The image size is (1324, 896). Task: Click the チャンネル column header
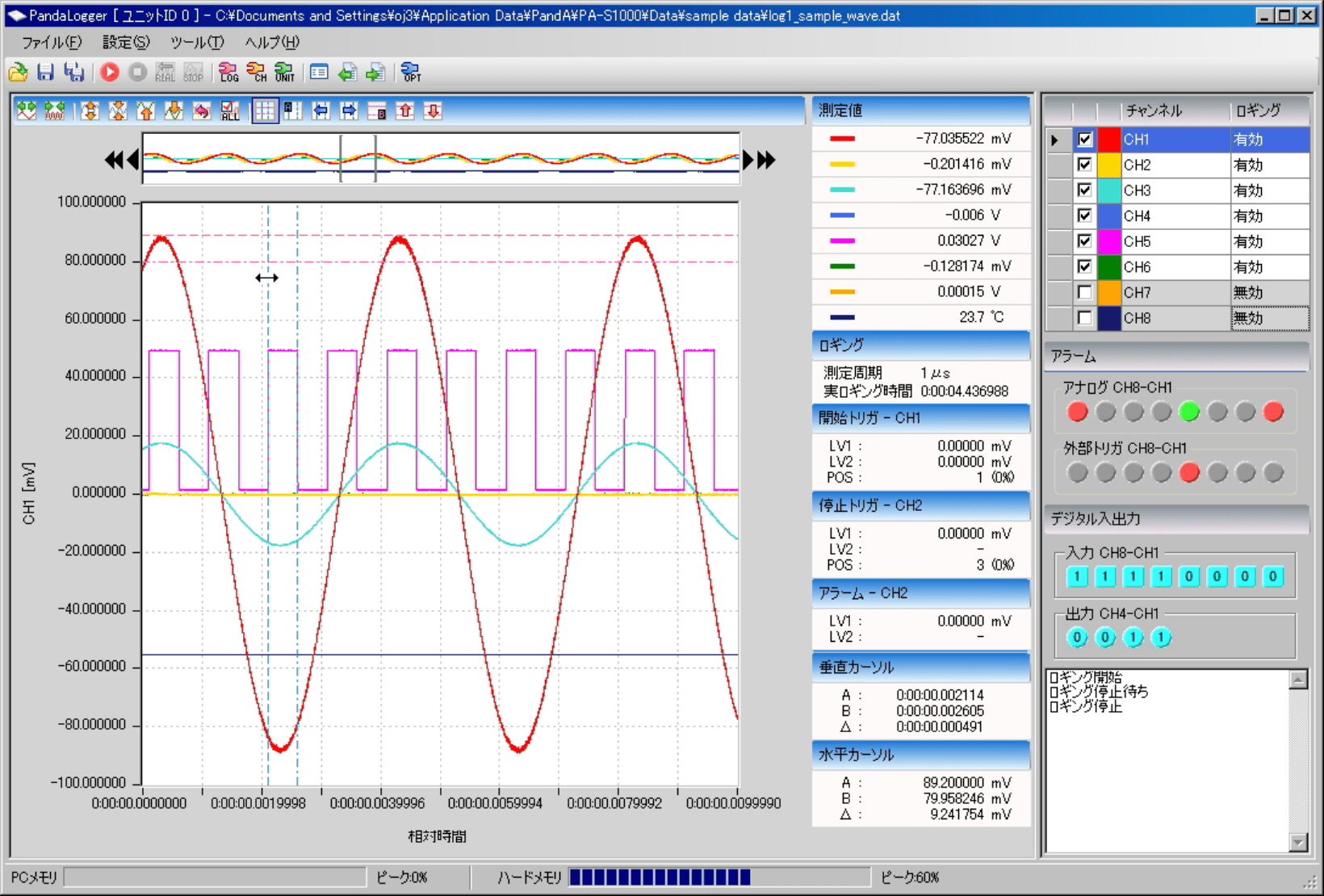pyautogui.click(x=1175, y=111)
